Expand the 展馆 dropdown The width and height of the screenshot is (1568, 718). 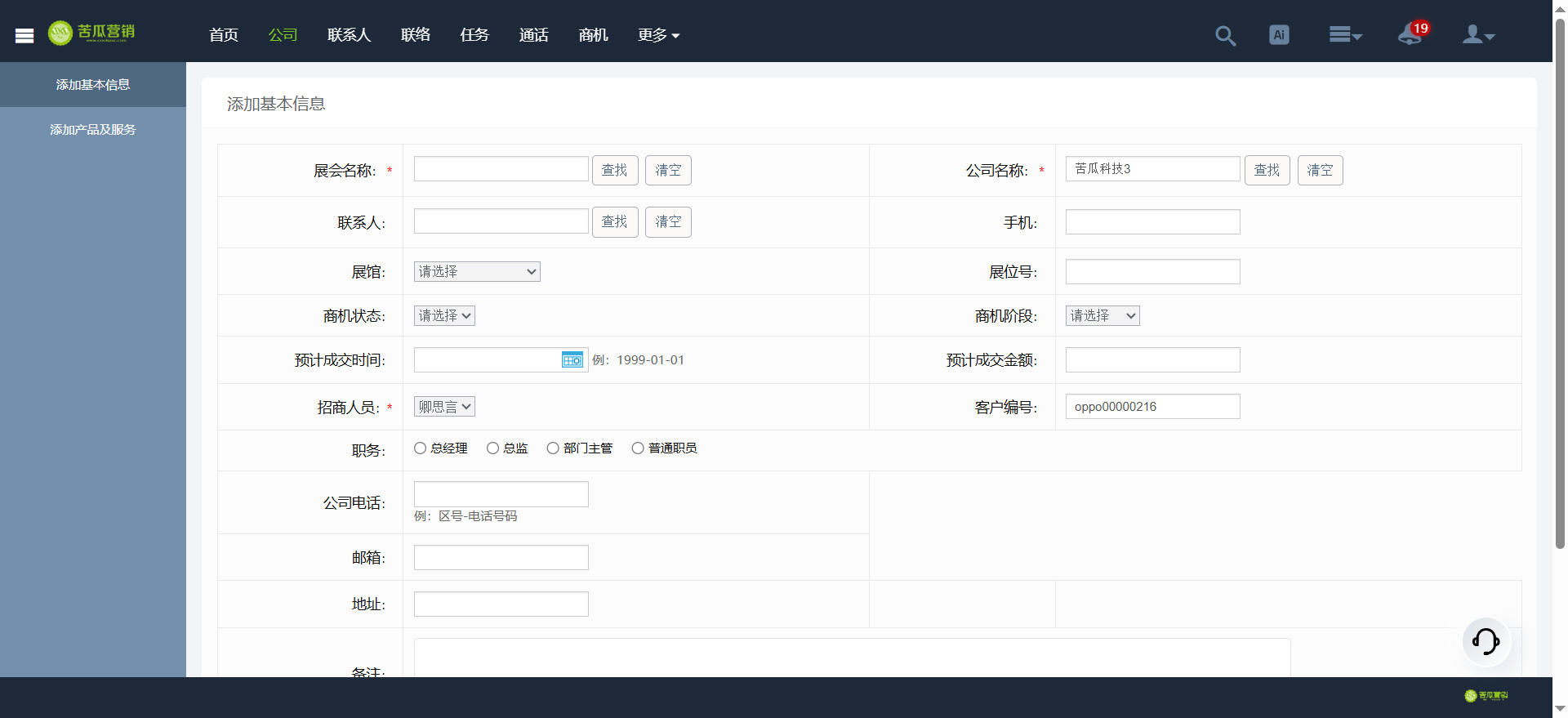pyautogui.click(x=477, y=272)
